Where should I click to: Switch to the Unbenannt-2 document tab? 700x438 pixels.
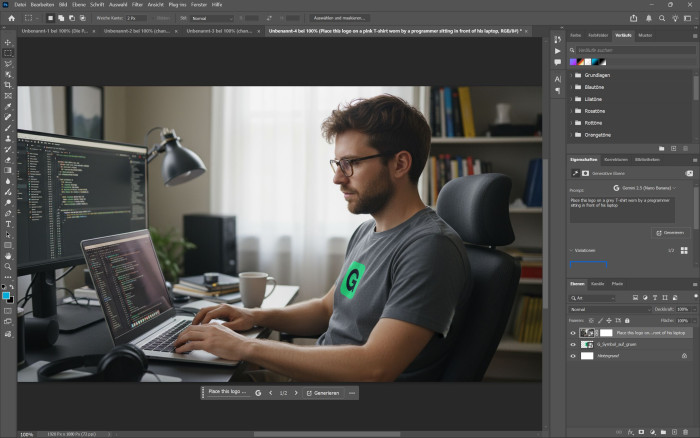click(x=136, y=31)
